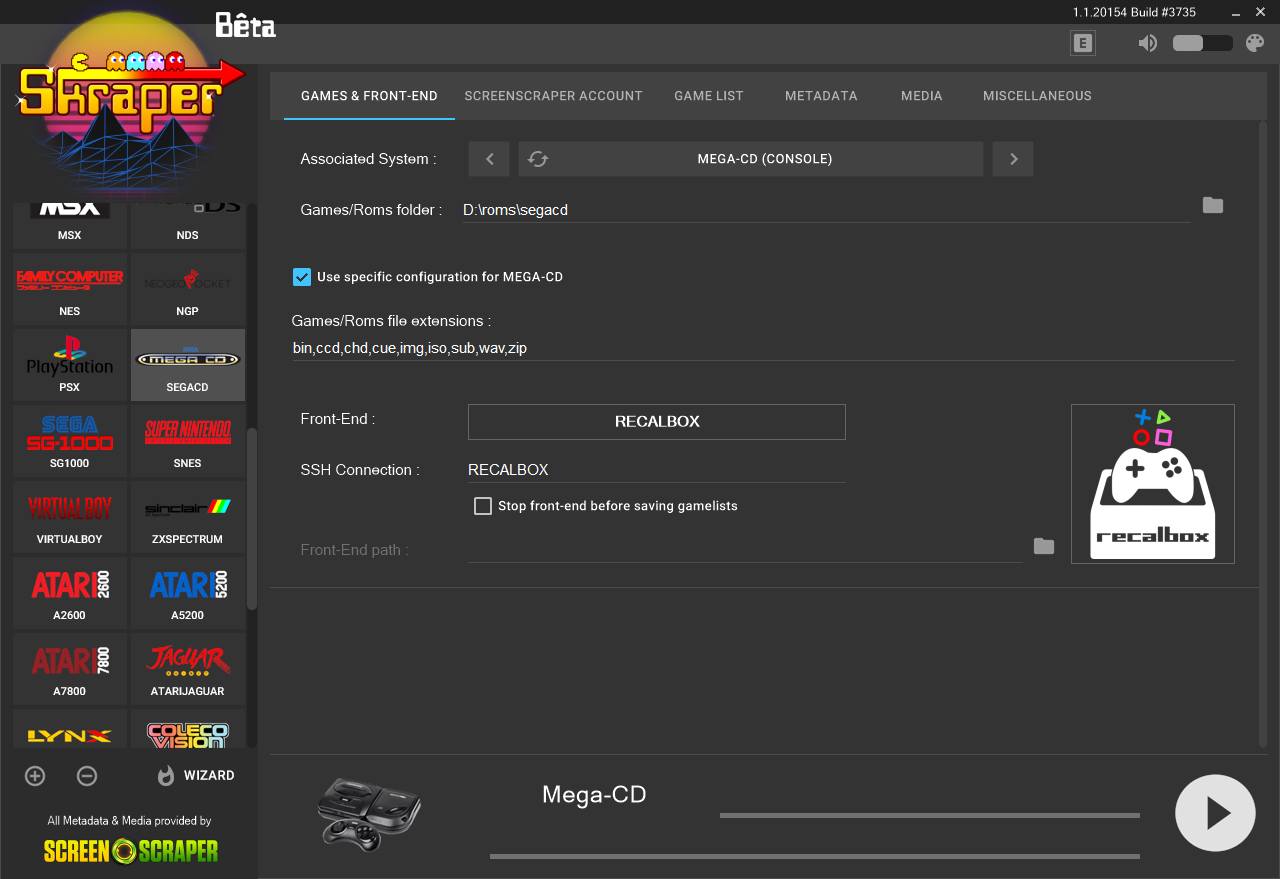Viewport: 1280px width, 879px height.
Task: Visit ScreenScraper via its logo
Action: point(131,850)
